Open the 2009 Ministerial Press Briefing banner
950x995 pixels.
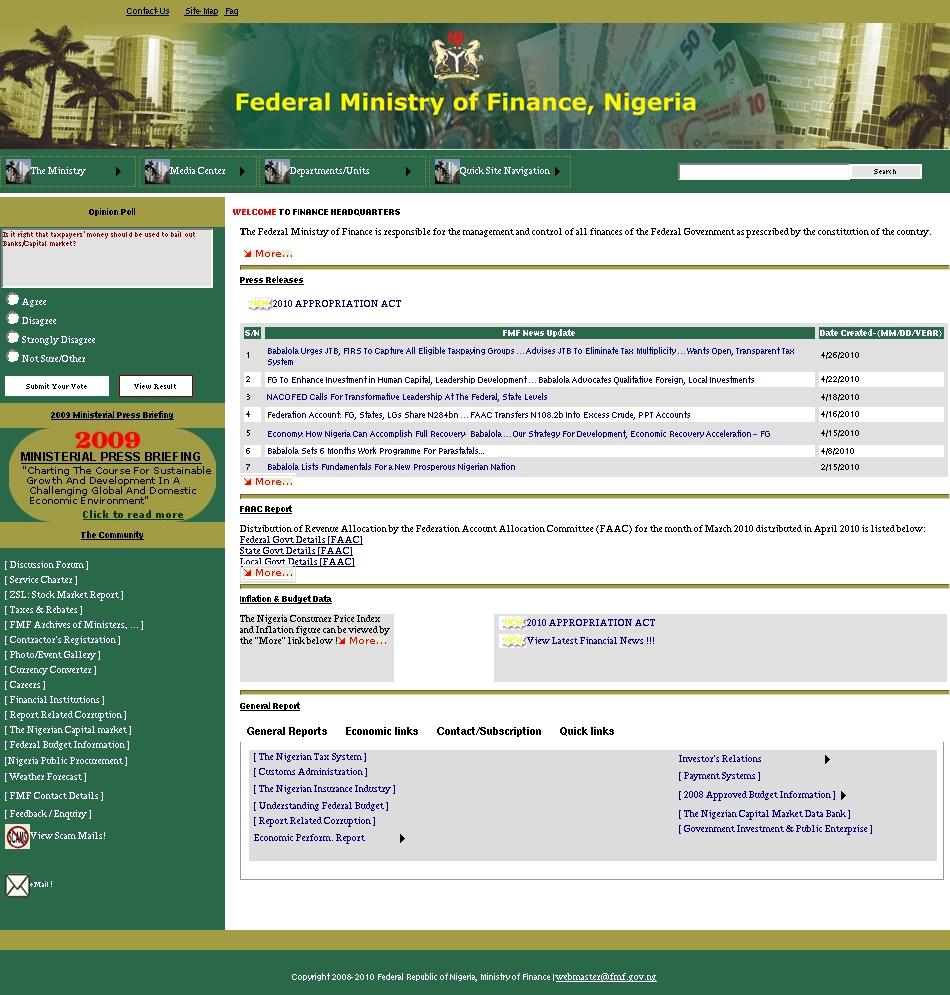point(112,475)
